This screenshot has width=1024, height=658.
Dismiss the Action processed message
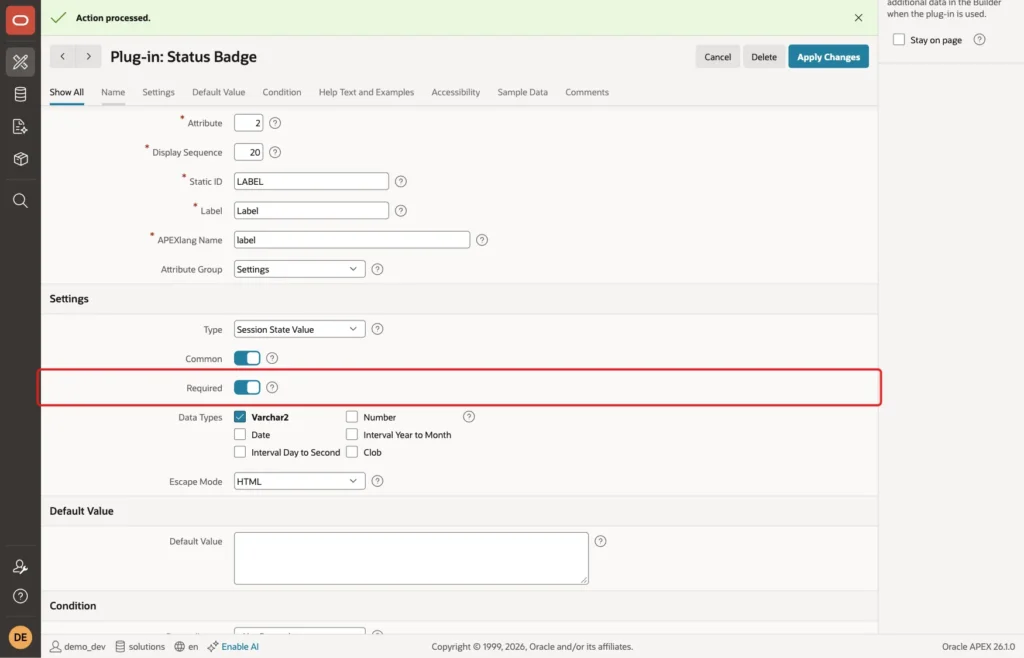(858, 18)
